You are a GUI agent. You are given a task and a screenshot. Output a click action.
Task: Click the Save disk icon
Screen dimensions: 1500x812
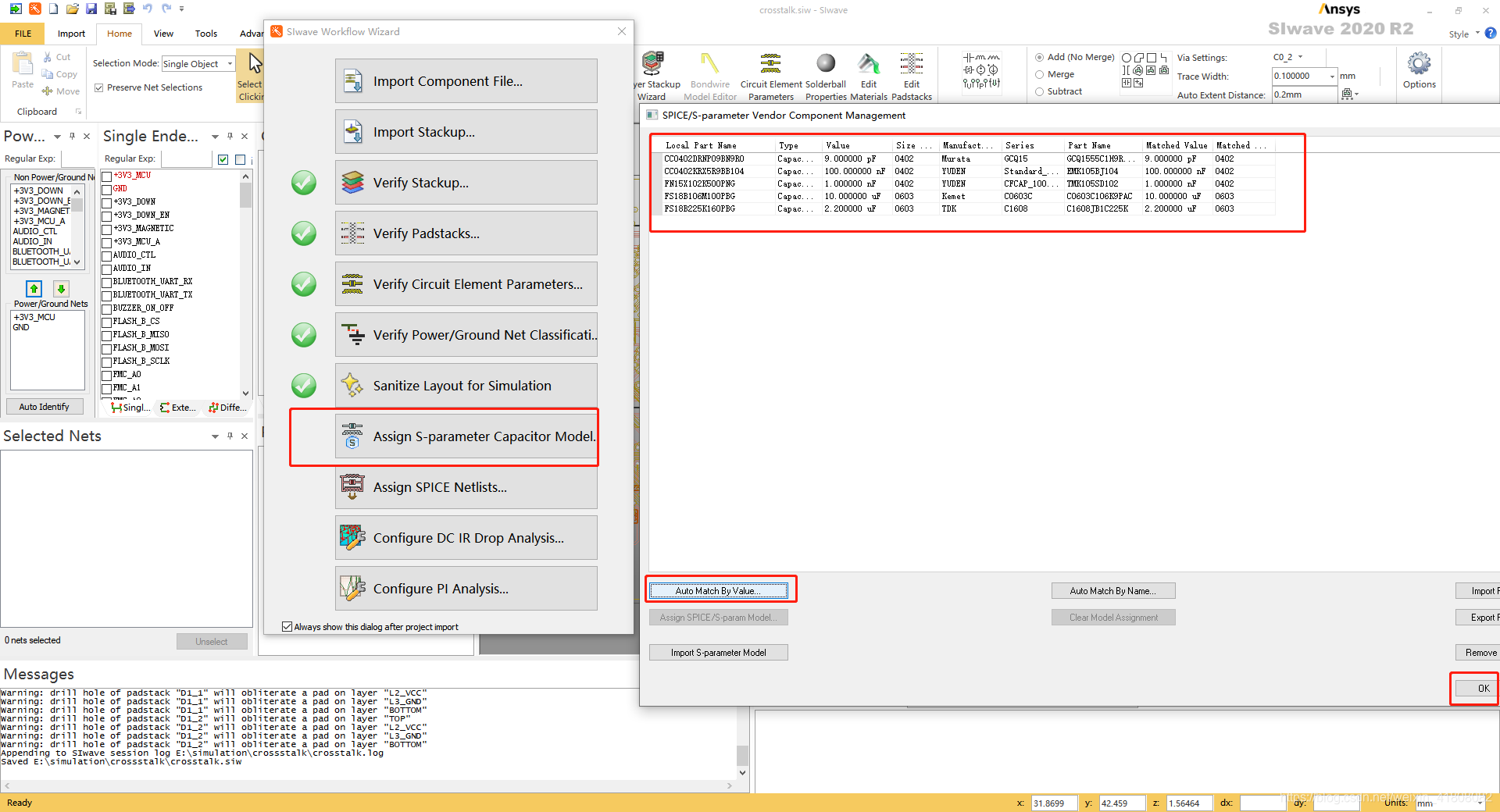91,9
